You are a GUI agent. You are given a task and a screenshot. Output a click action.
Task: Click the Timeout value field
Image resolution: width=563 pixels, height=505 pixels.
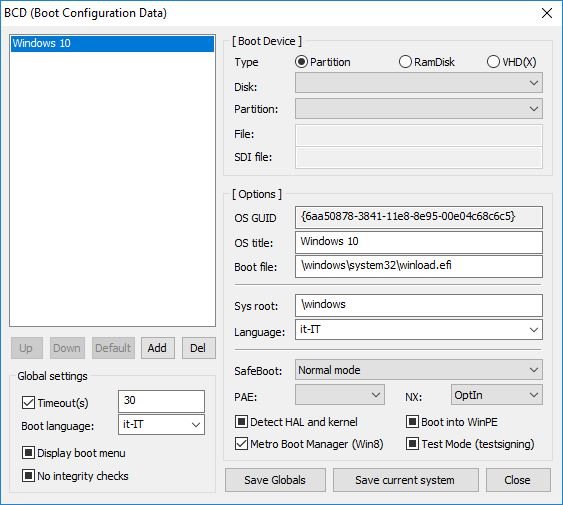point(161,401)
